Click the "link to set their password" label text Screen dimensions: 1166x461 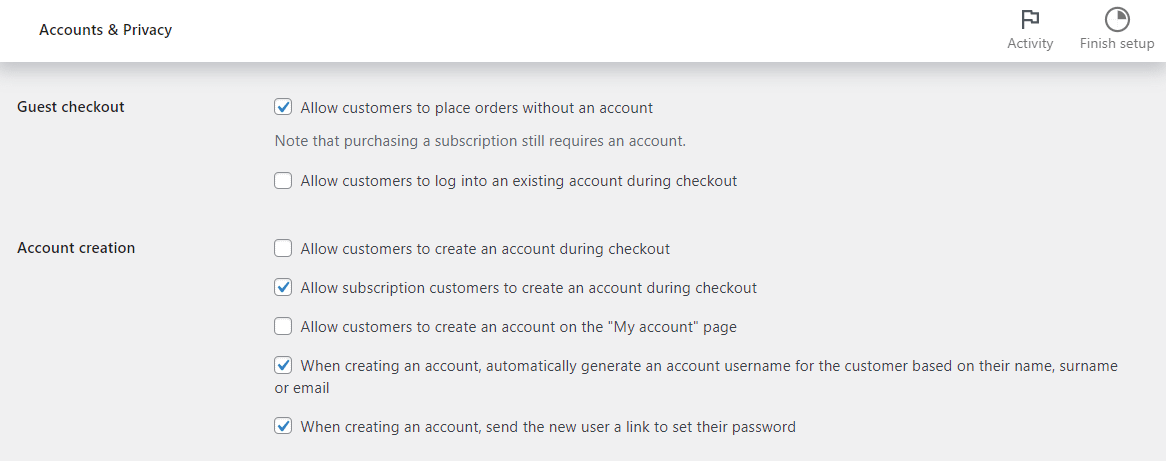point(548,427)
